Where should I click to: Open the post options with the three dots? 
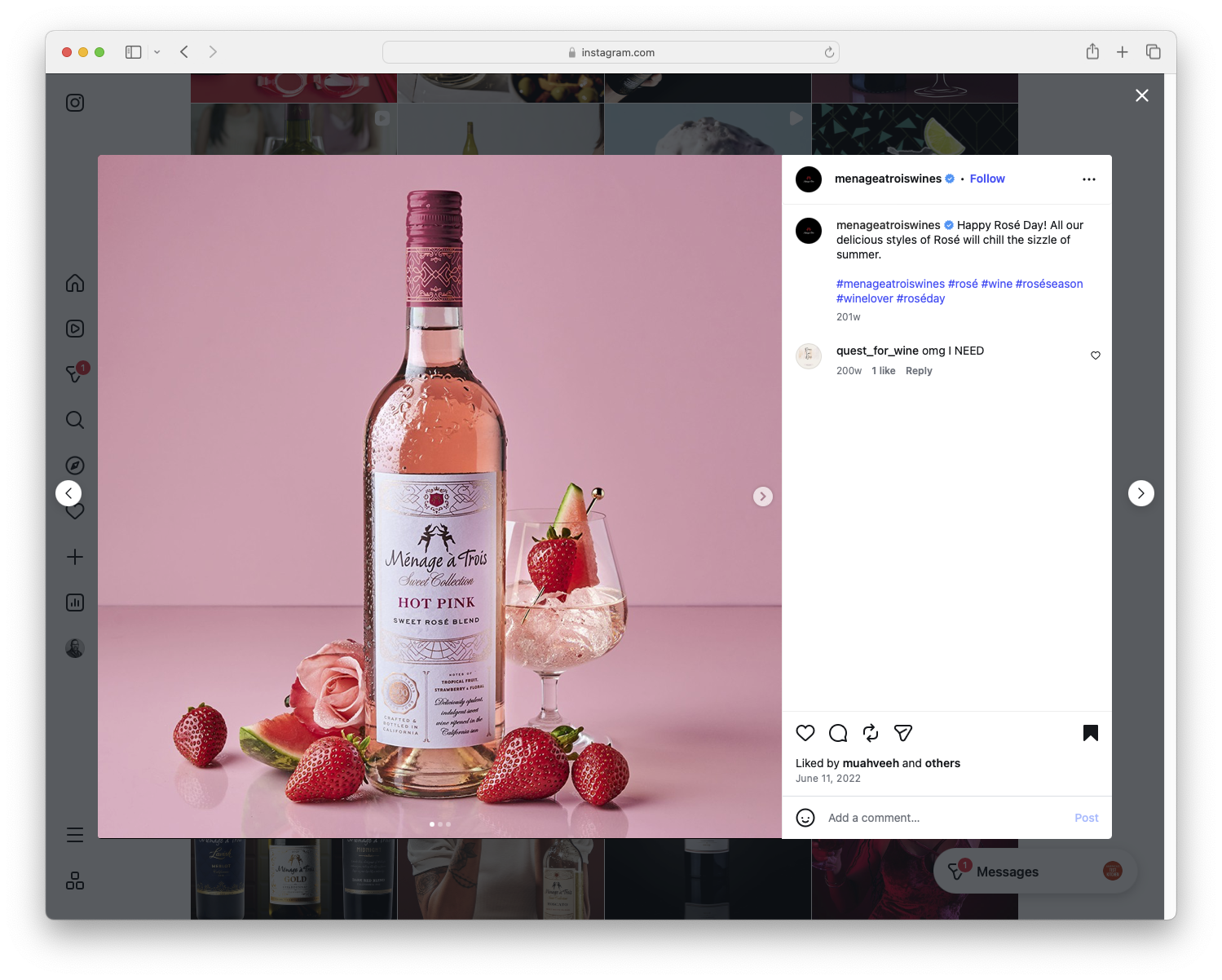(x=1089, y=179)
